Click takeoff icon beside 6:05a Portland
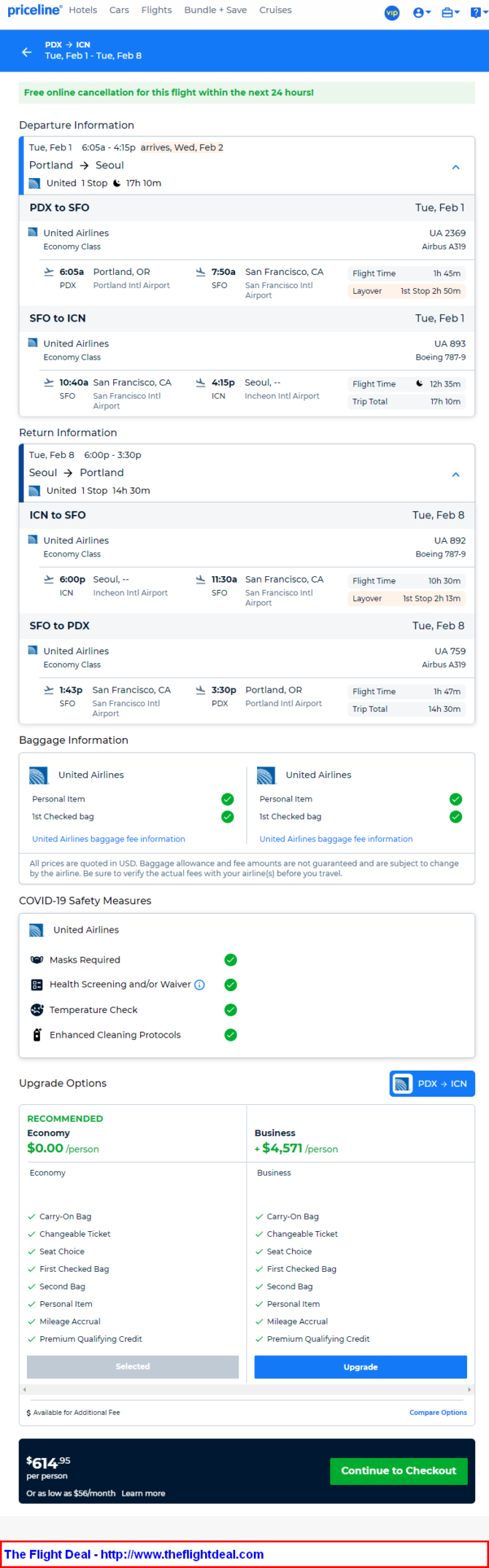The image size is (489, 1568). 49,272
